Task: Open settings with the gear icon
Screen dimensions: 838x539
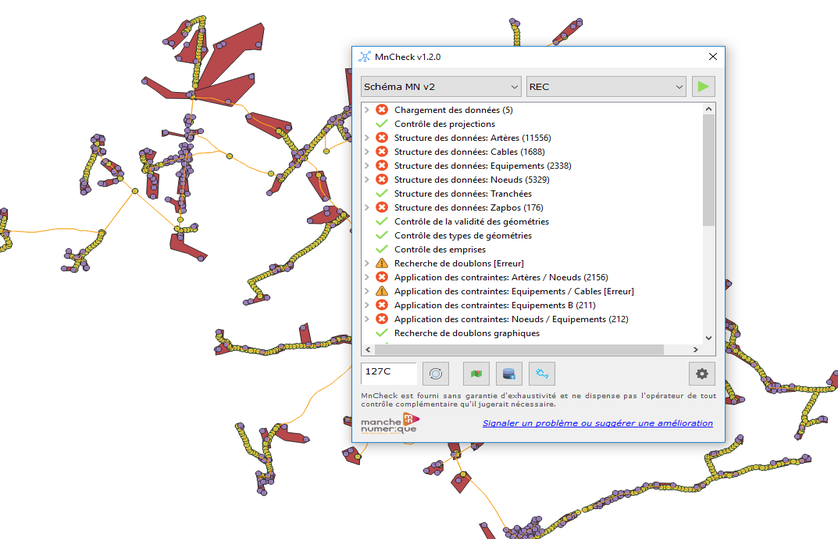Action: (x=702, y=374)
